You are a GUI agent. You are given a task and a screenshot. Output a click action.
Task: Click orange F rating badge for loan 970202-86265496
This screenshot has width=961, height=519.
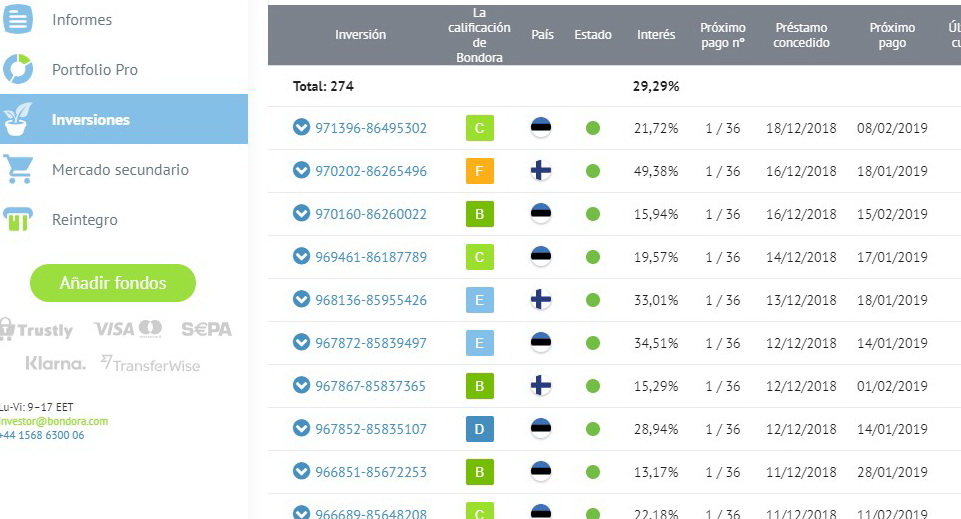[x=480, y=171]
